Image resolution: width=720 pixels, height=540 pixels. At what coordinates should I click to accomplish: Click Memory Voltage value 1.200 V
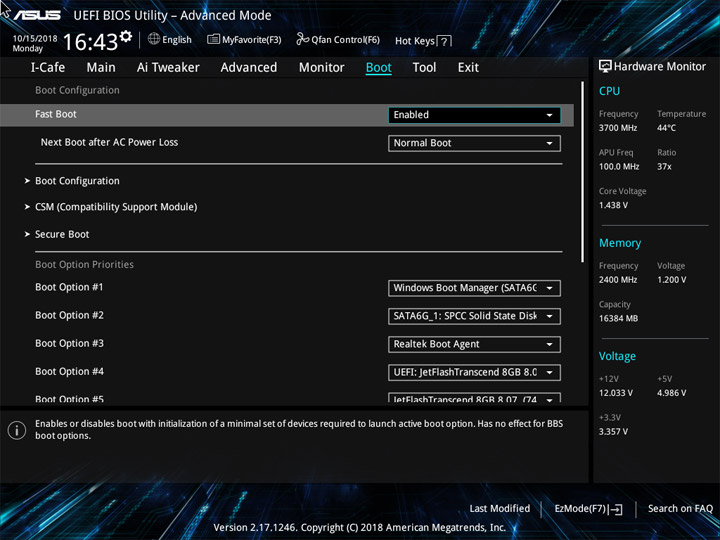pos(671,280)
